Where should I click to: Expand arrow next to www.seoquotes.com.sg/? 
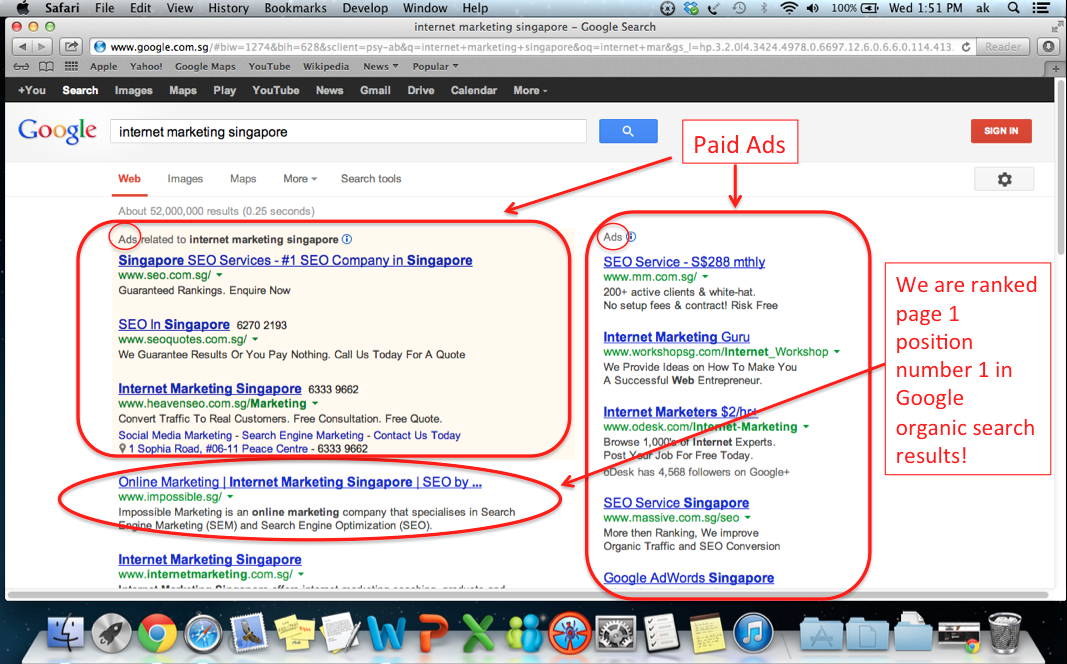[x=255, y=339]
